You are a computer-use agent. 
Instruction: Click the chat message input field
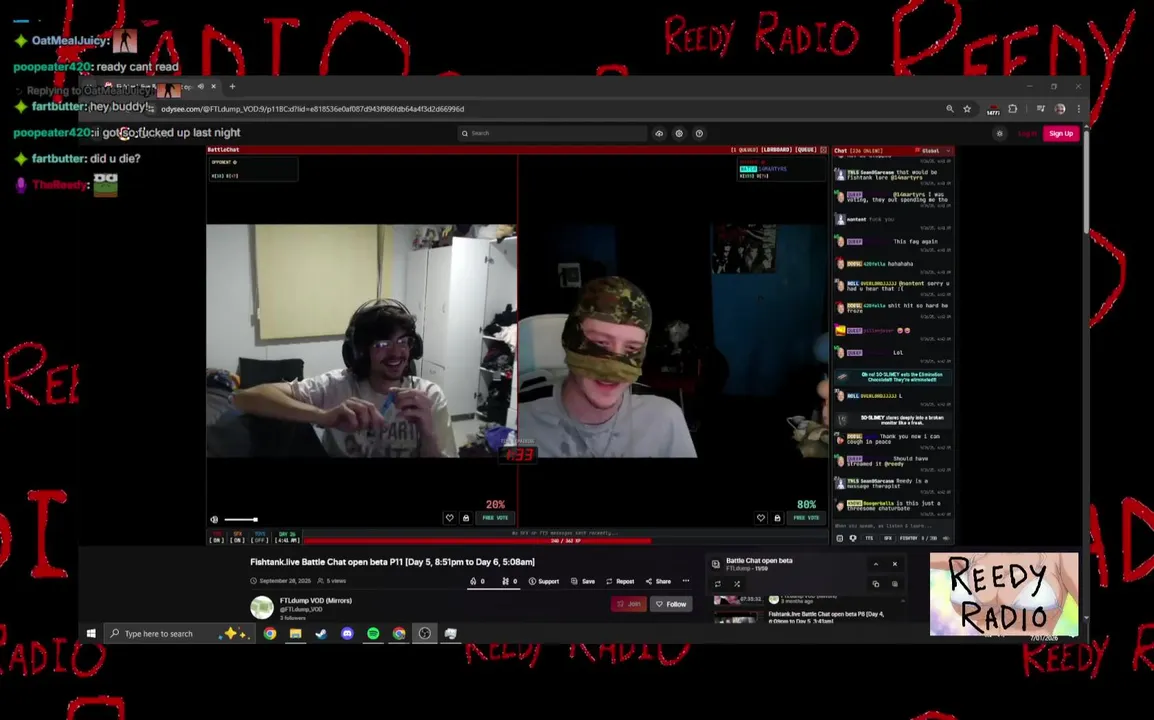[893, 526]
